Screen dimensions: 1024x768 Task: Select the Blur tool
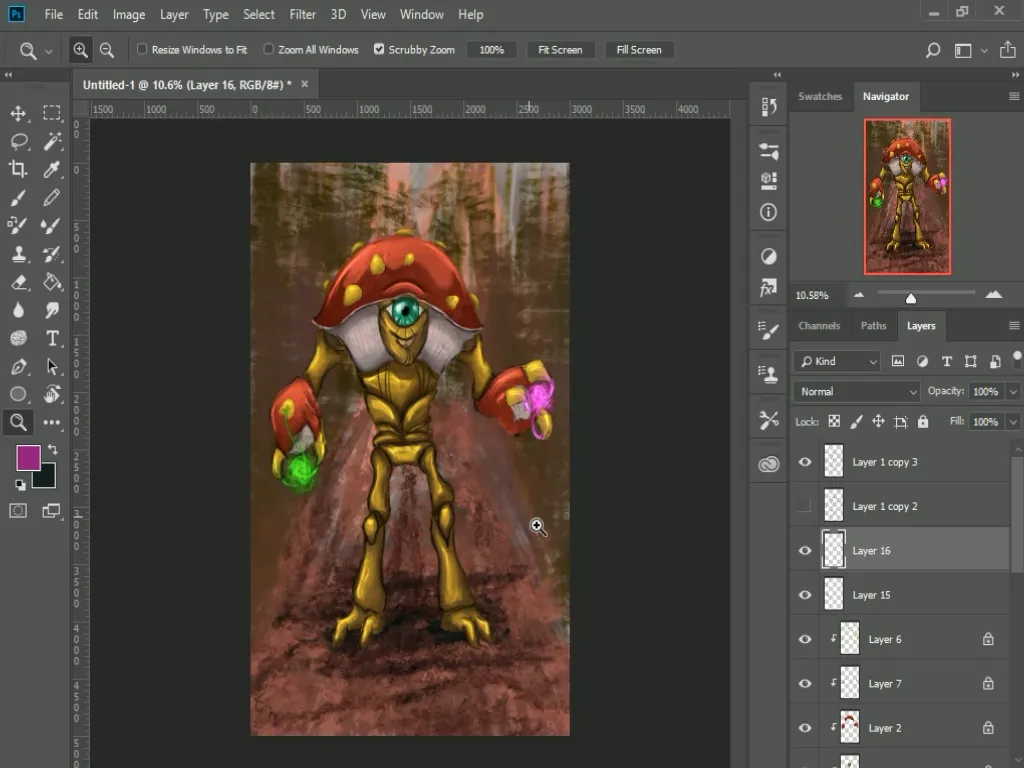tap(18, 310)
